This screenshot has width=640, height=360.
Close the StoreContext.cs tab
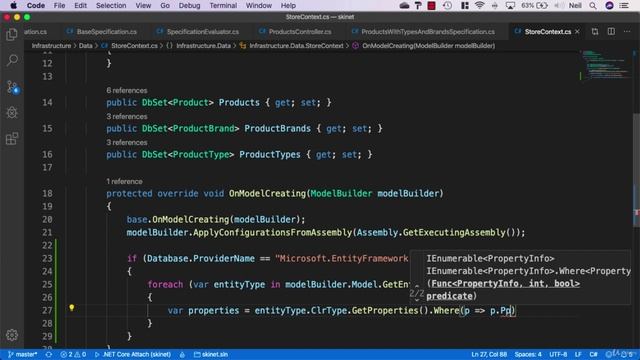coord(577,31)
